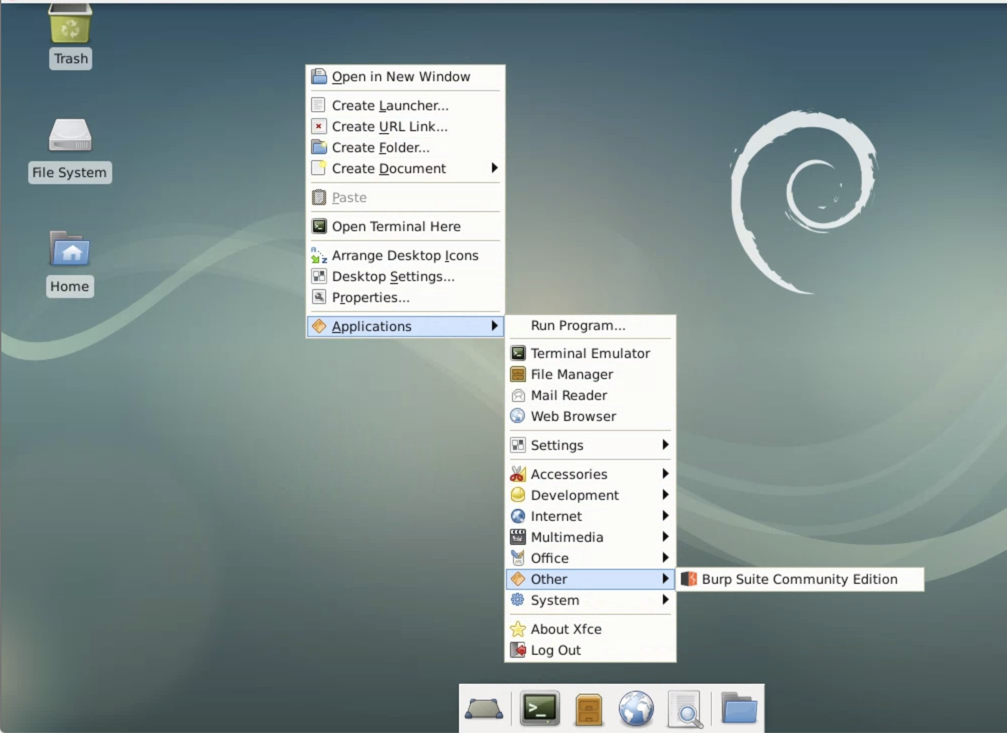Choose Run Program... from Applications menu
1007x733 pixels.
pos(578,325)
